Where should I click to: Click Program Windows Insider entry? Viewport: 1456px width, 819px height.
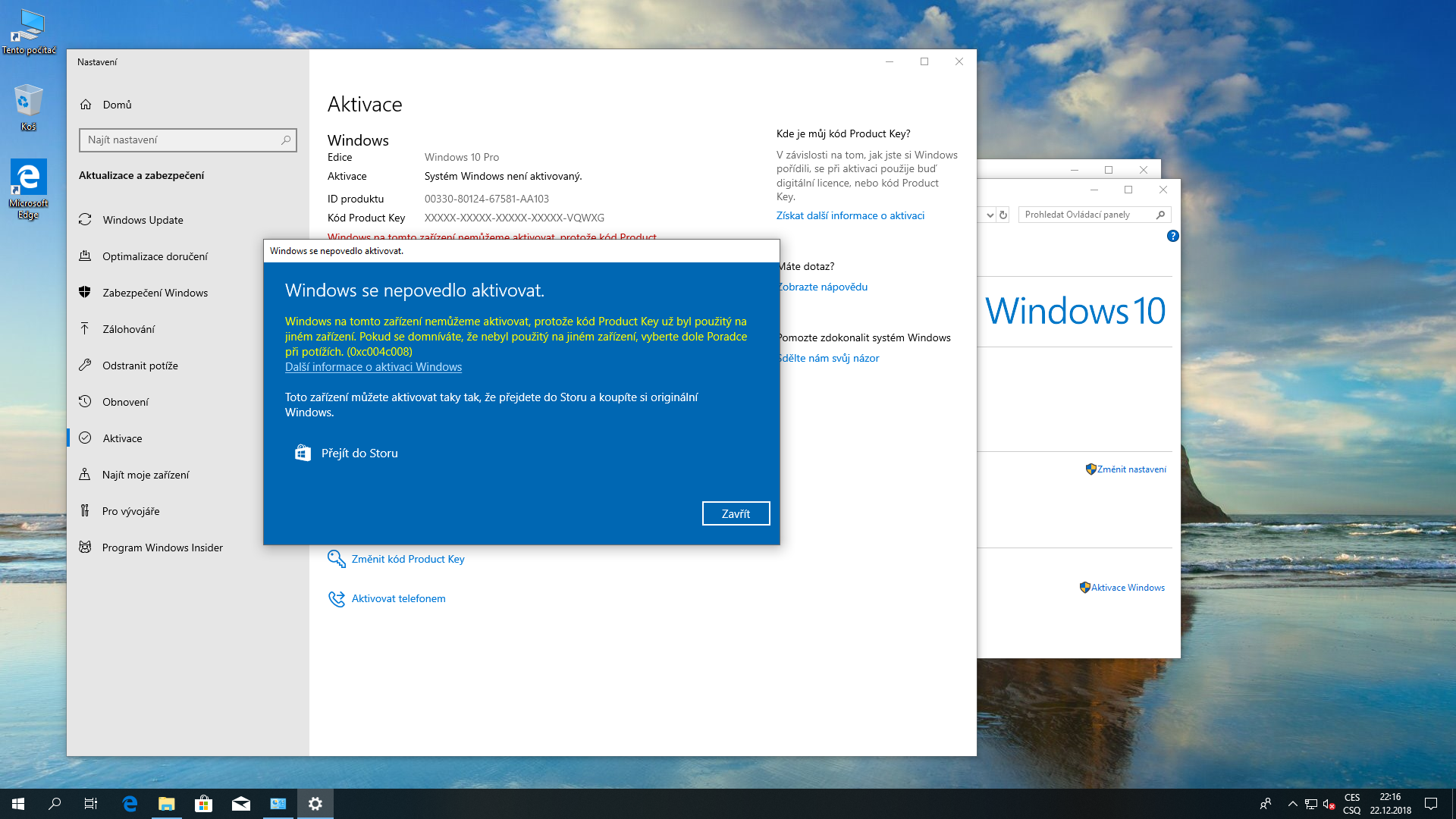[x=162, y=548]
